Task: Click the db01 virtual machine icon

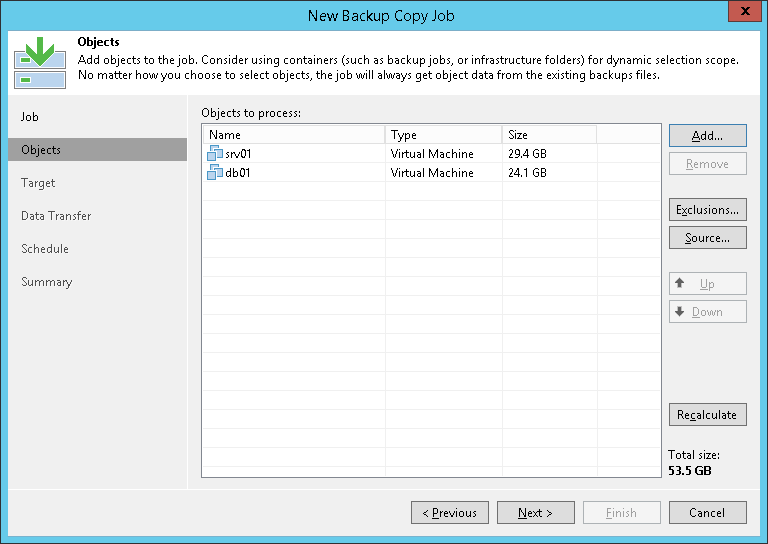Action: [x=215, y=172]
